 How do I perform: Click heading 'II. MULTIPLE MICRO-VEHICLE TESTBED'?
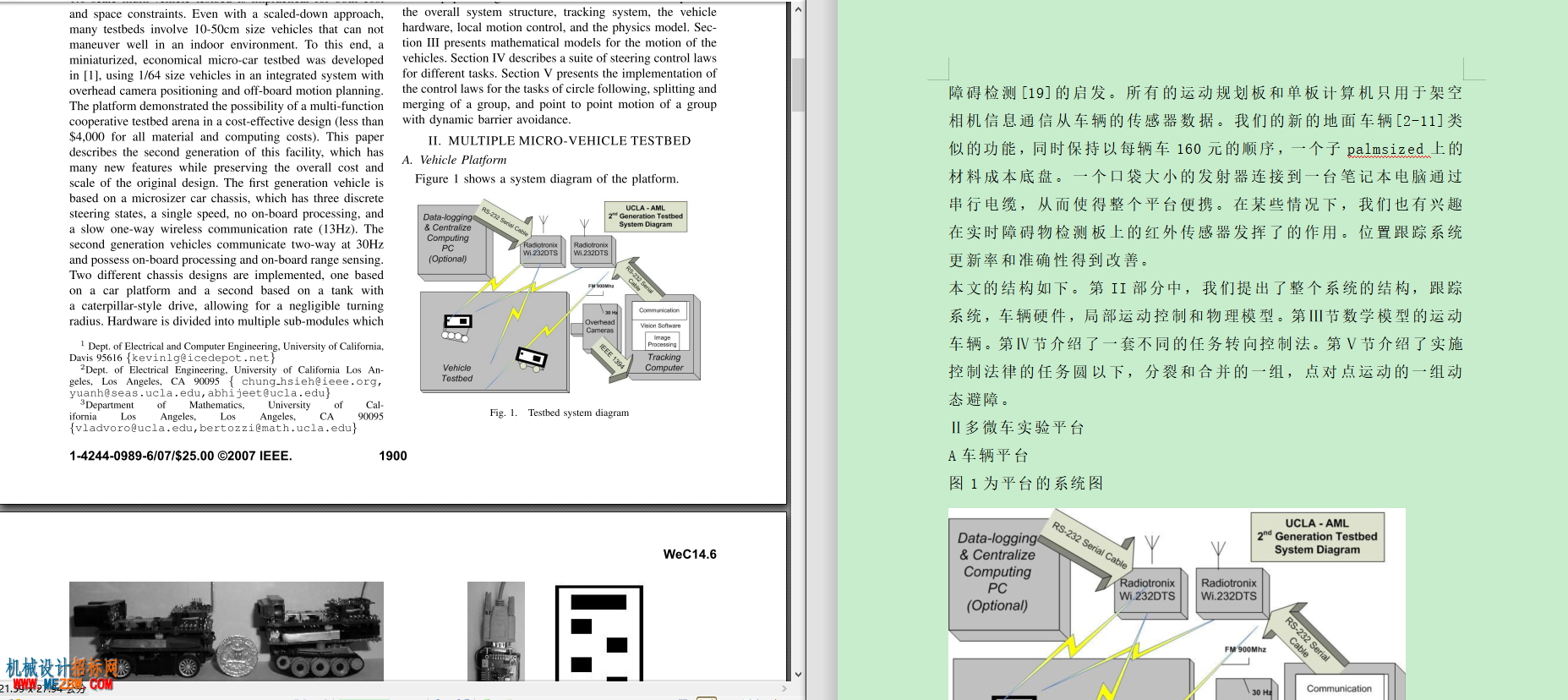[x=560, y=141]
